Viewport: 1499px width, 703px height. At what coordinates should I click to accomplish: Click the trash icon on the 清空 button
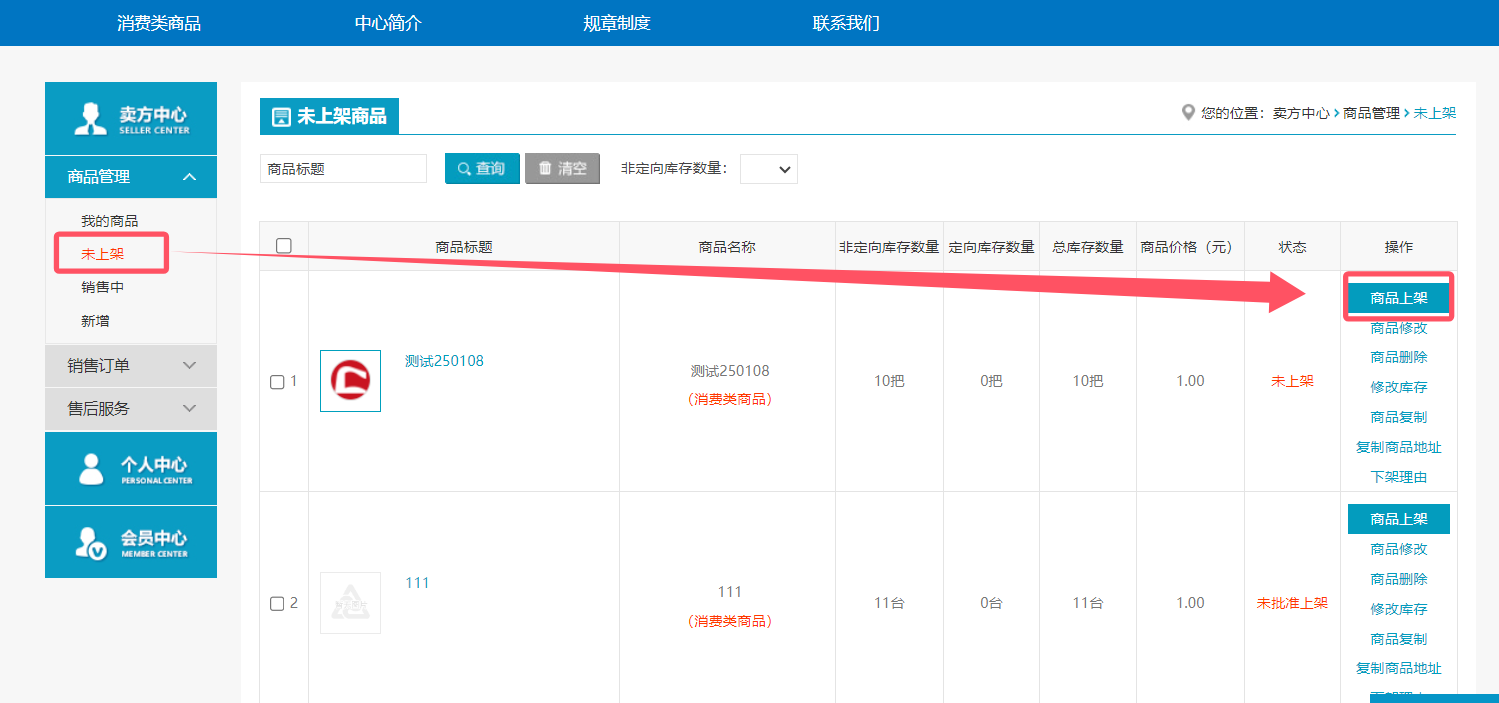545,169
